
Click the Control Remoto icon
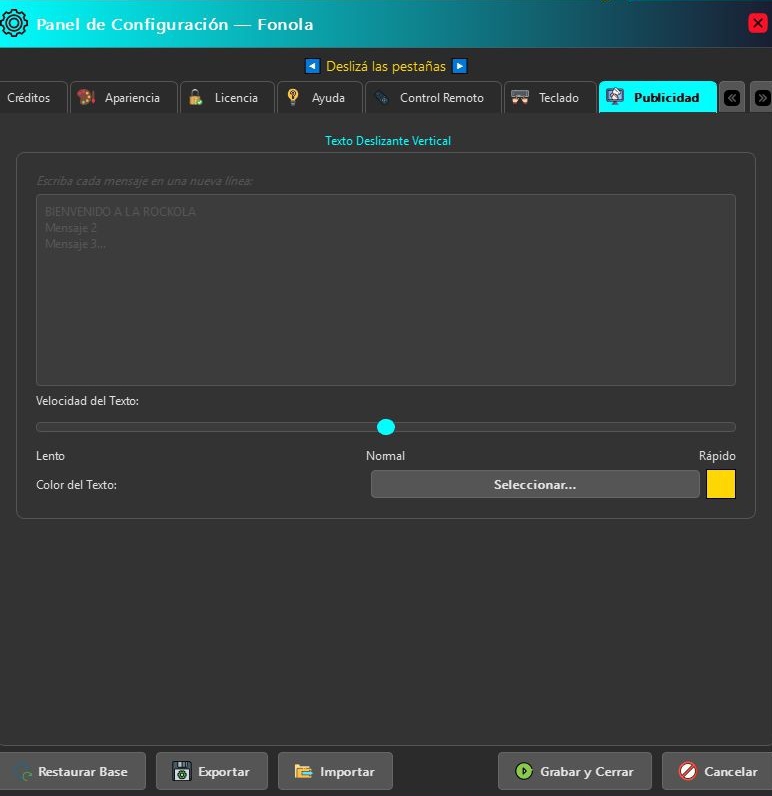(382, 97)
